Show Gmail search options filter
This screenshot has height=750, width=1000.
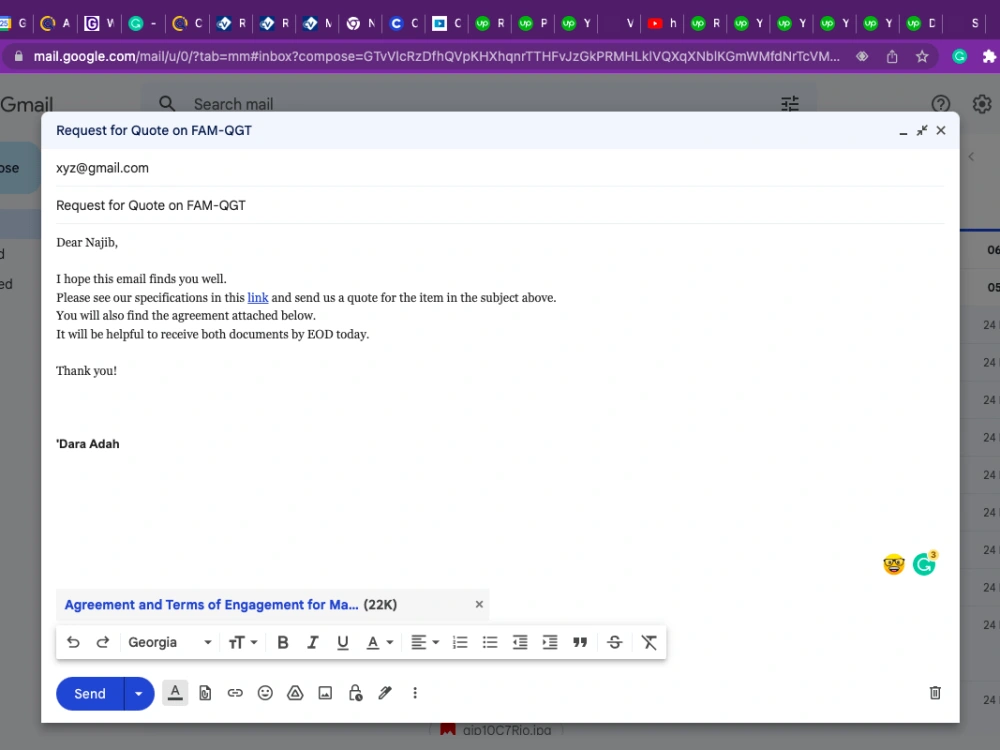pos(790,103)
